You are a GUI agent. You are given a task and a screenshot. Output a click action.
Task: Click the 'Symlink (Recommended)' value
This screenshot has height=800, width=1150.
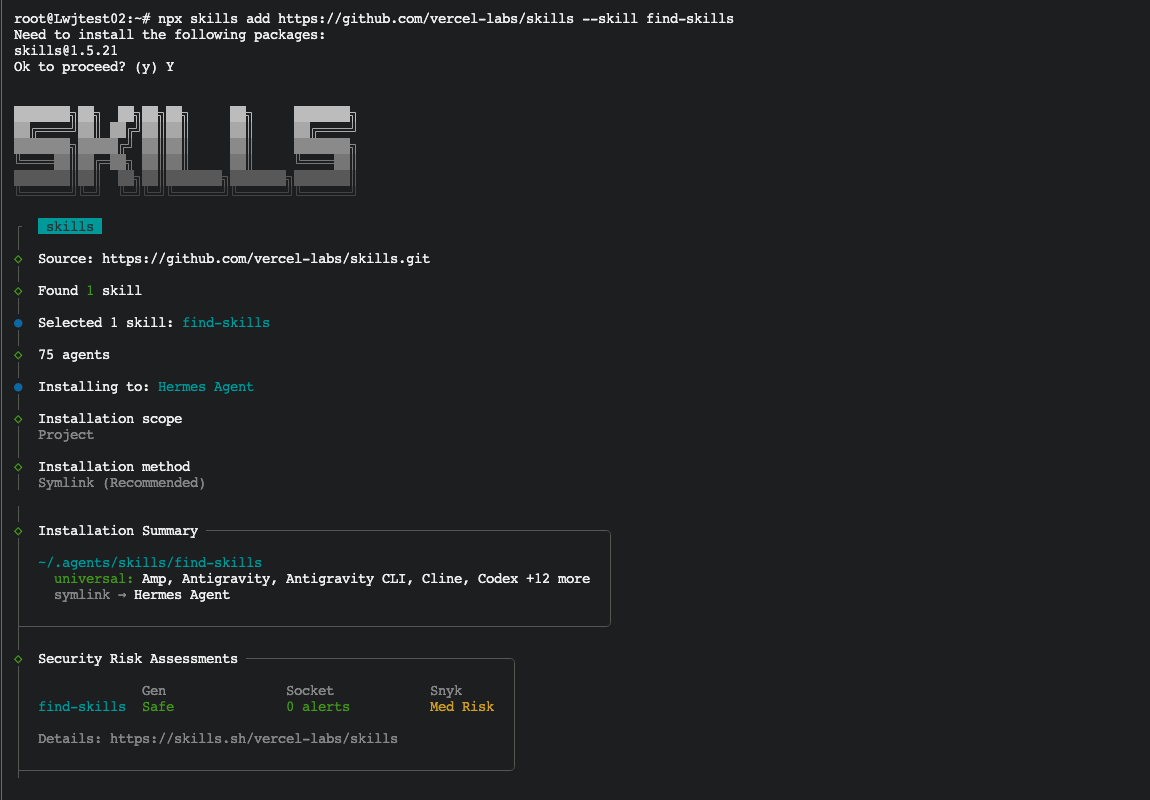[122, 483]
